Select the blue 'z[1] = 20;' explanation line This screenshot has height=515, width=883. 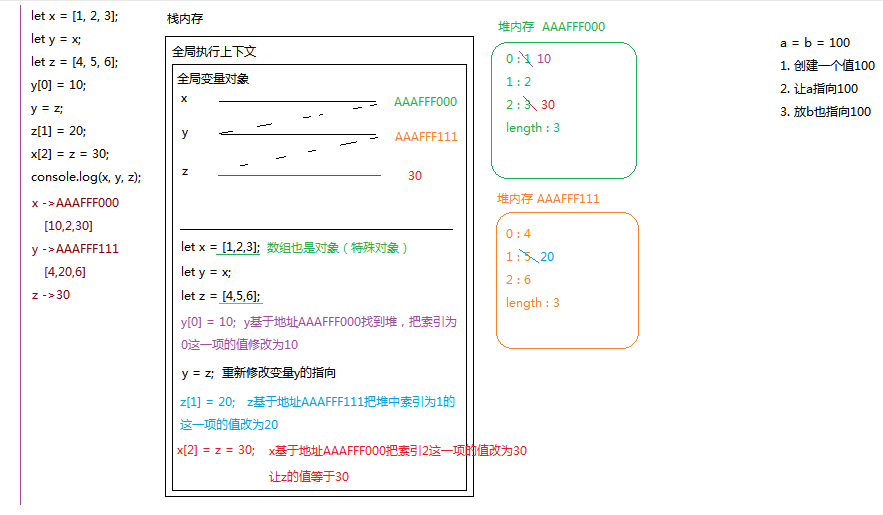(x=318, y=402)
